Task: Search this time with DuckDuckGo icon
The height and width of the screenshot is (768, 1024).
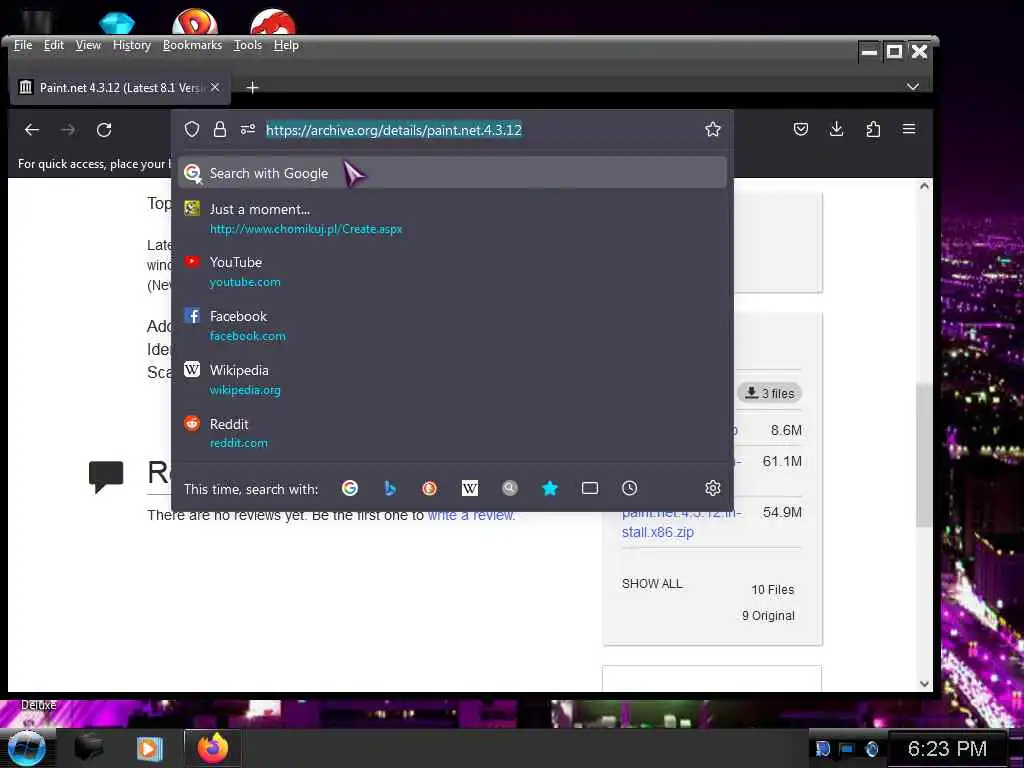Action: pos(430,488)
